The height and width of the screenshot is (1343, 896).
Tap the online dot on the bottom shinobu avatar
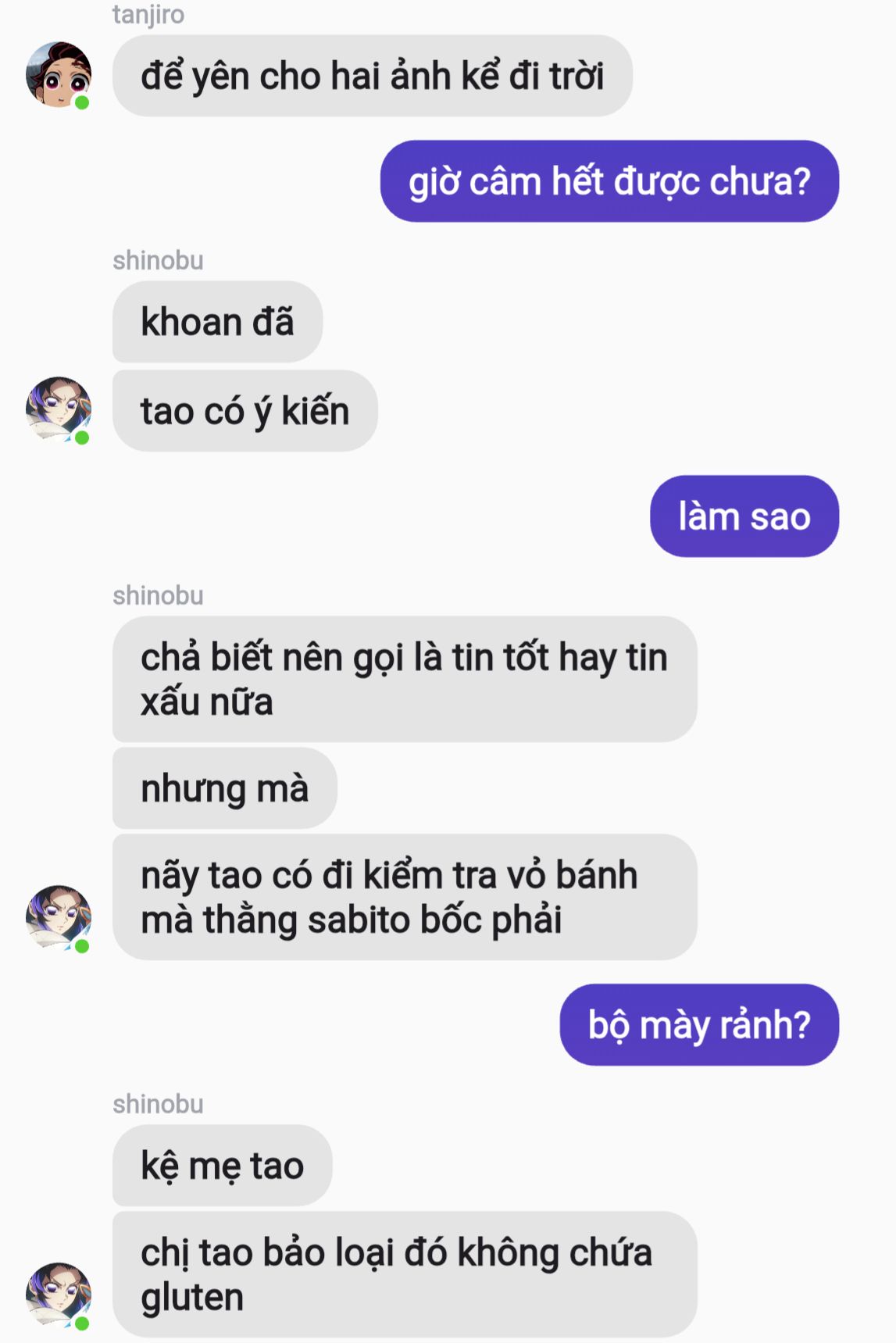click(82, 1323)
